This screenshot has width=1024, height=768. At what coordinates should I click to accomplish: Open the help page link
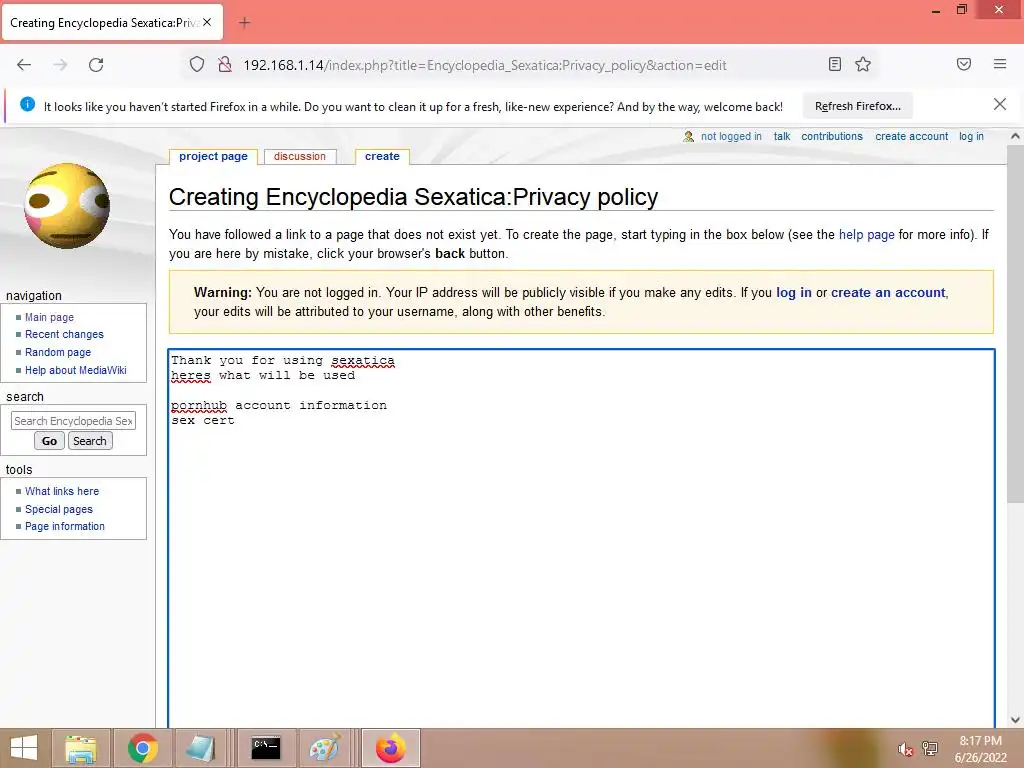866,234
